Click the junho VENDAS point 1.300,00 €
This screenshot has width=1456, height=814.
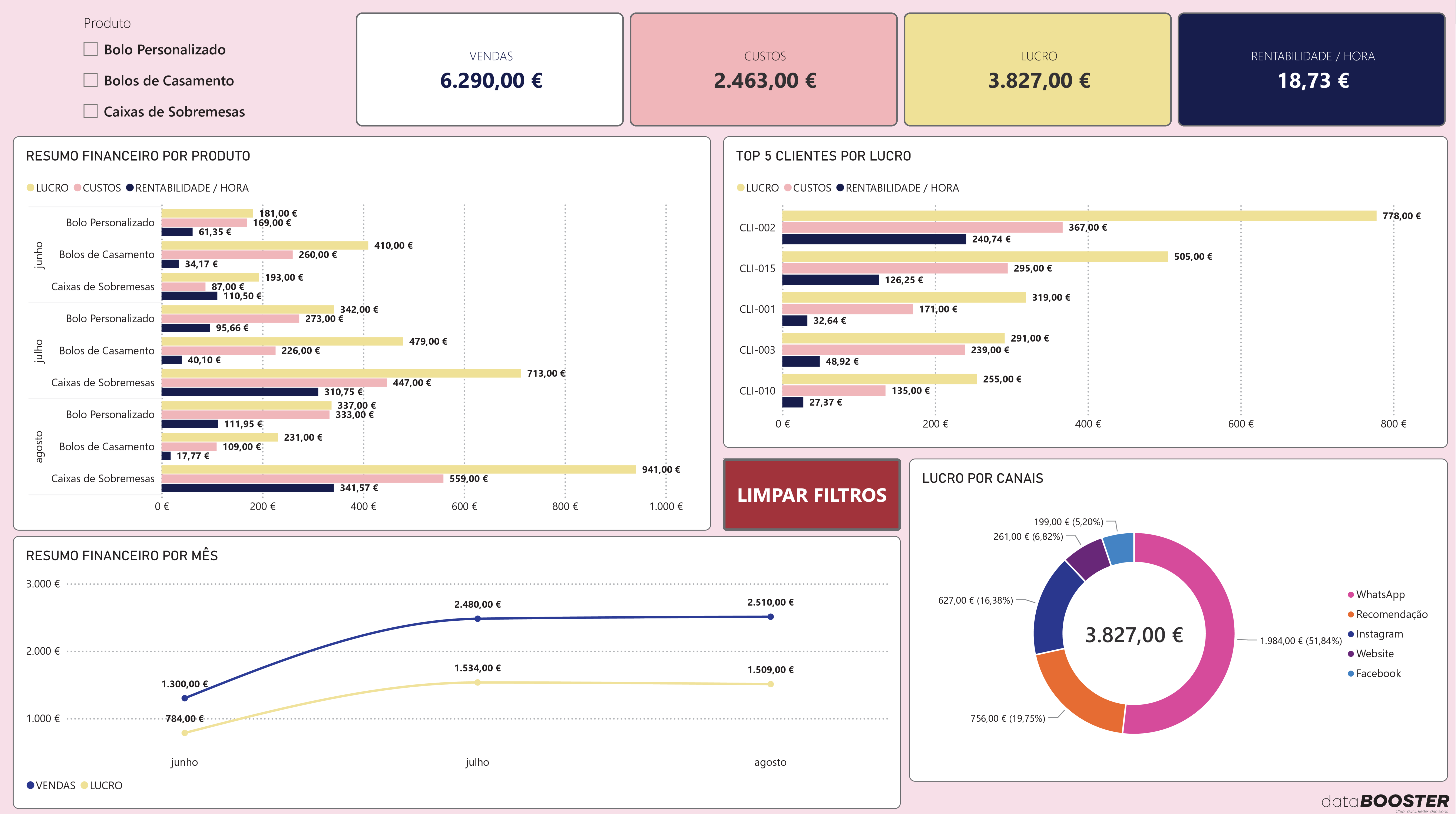185,698
